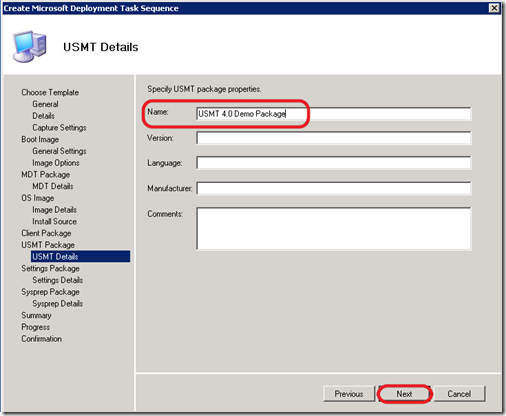Click the 'Version:' label
506x416 pixels.
[x=160, y=138]
